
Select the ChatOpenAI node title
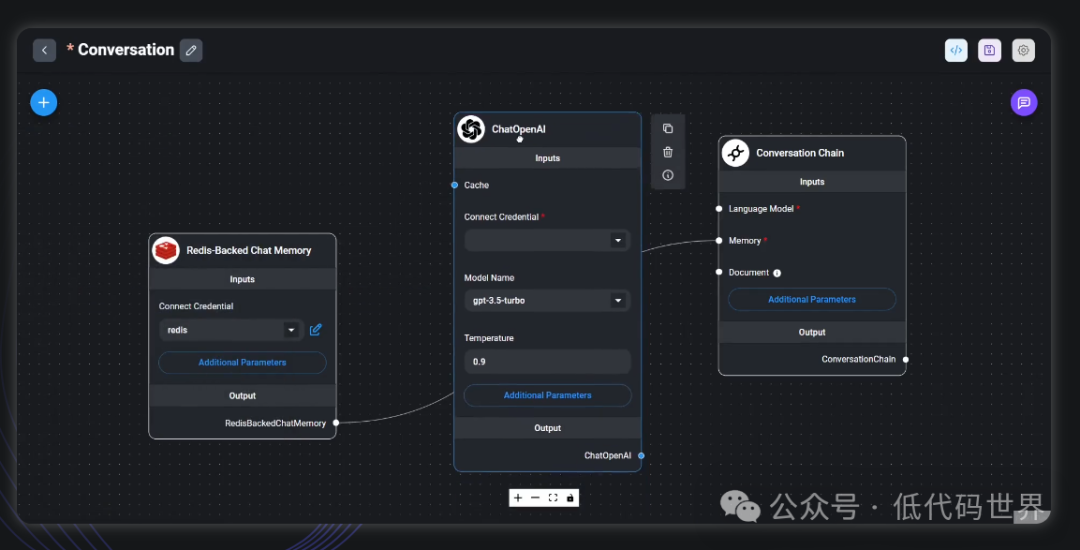pos(519,129)
